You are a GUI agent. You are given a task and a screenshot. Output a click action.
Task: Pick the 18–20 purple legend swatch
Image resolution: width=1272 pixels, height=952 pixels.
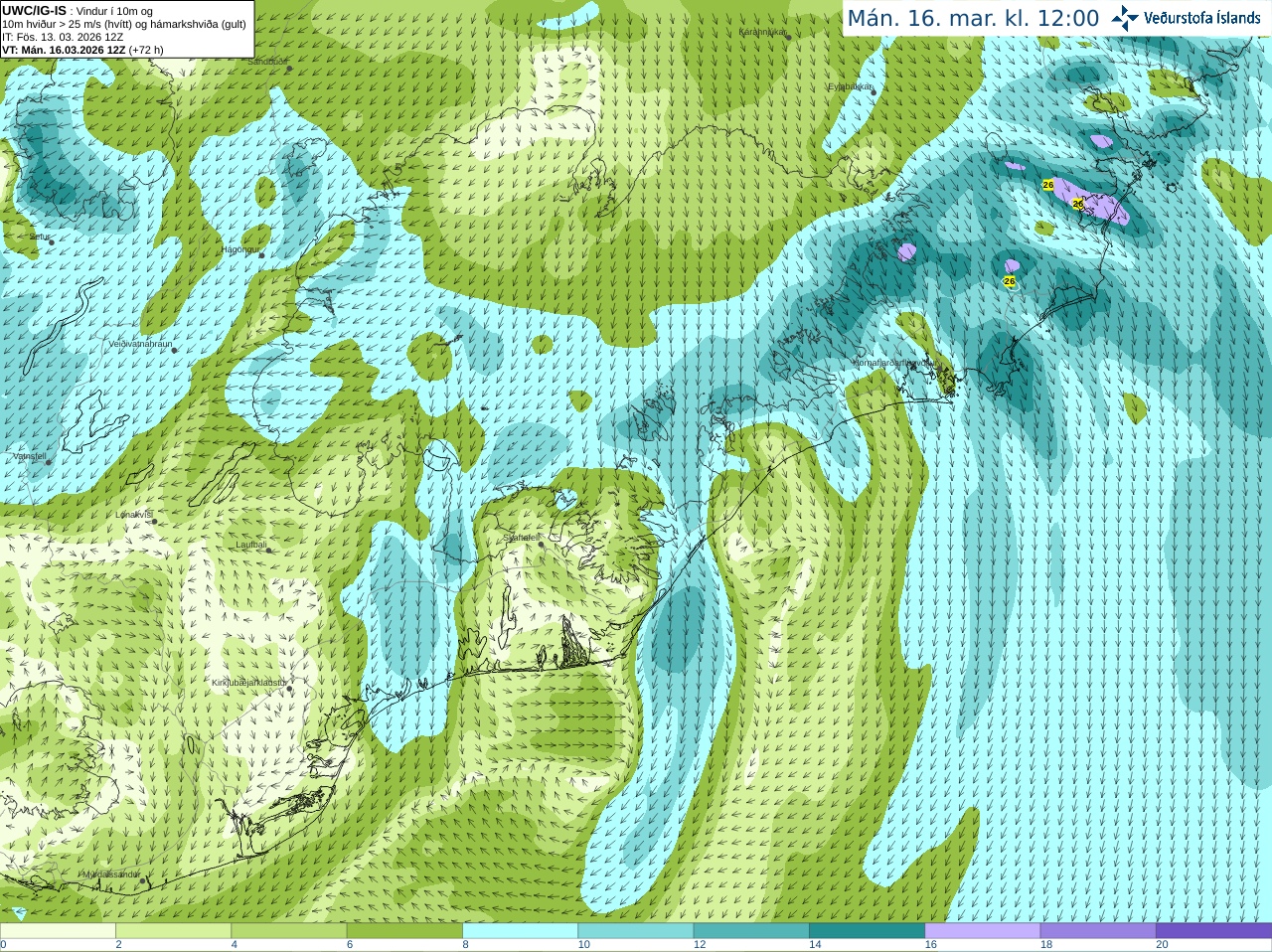pyautogui.click(x=1097, y=931)
